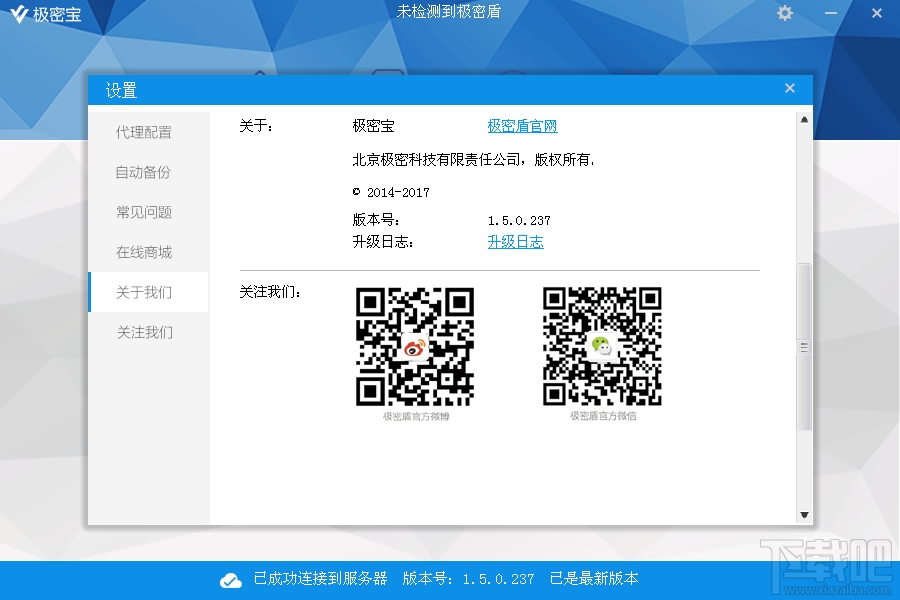Click the WeChat QR code image

coord(602,346)
